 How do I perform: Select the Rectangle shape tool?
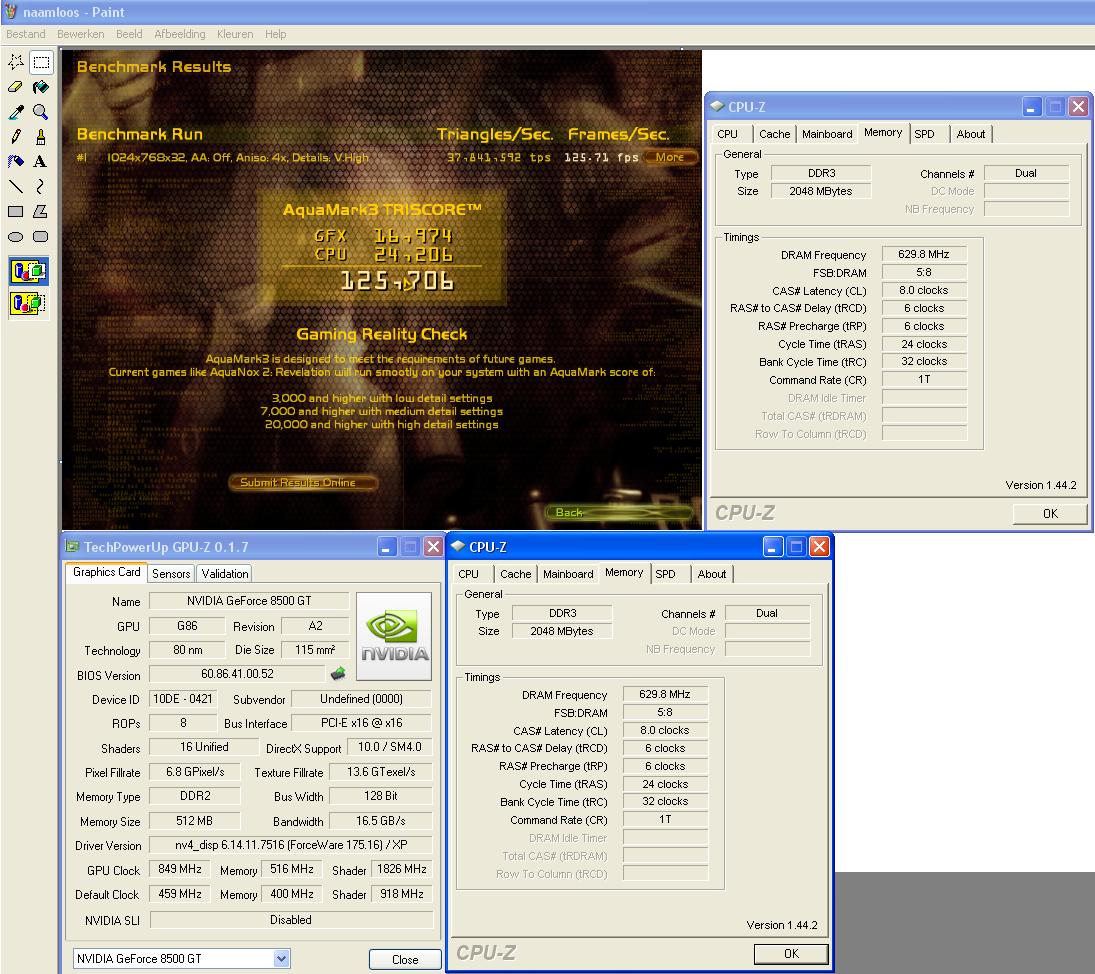(x=15, y=211)
